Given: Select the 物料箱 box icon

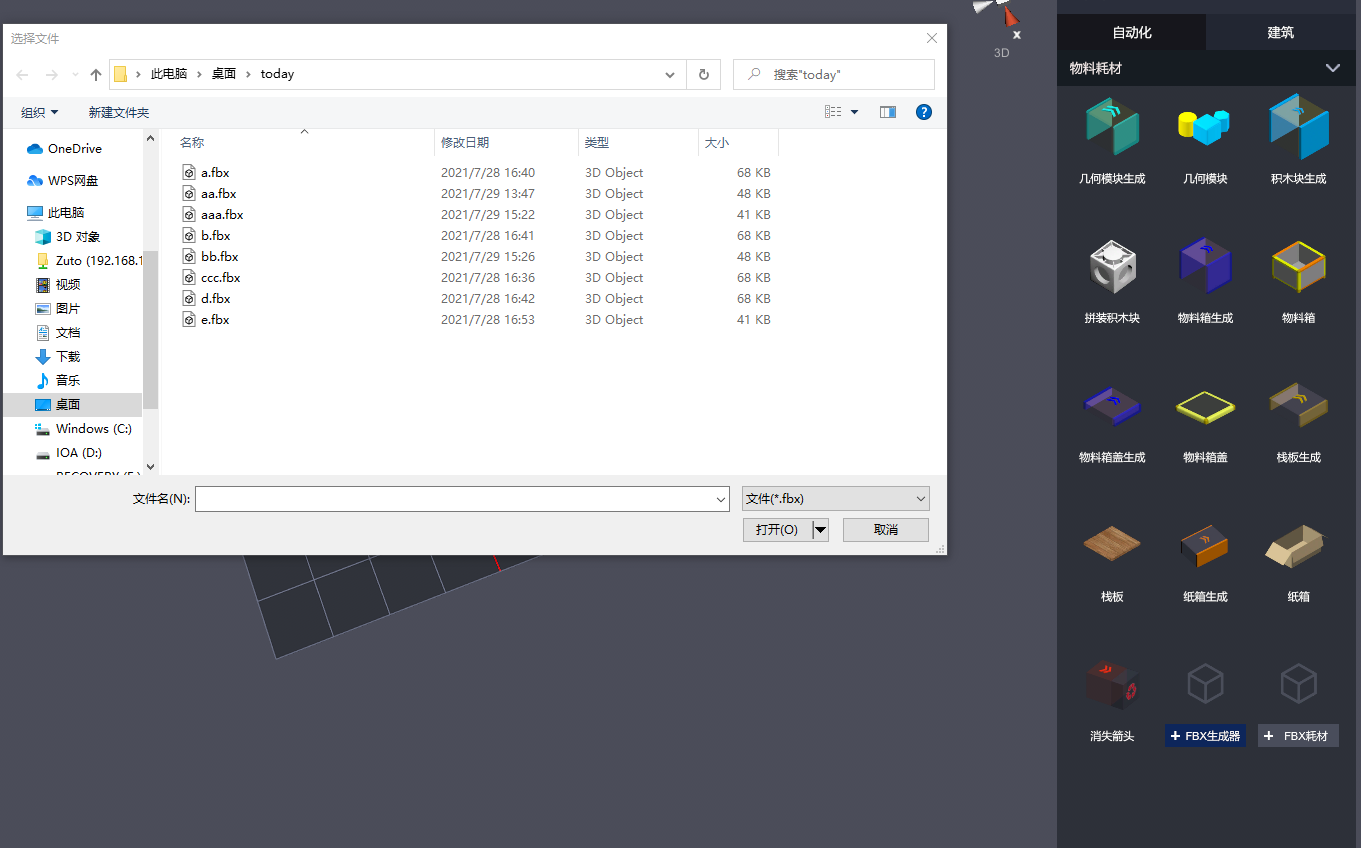Looking at the screenshot, I should click(x=1298, y=266).
